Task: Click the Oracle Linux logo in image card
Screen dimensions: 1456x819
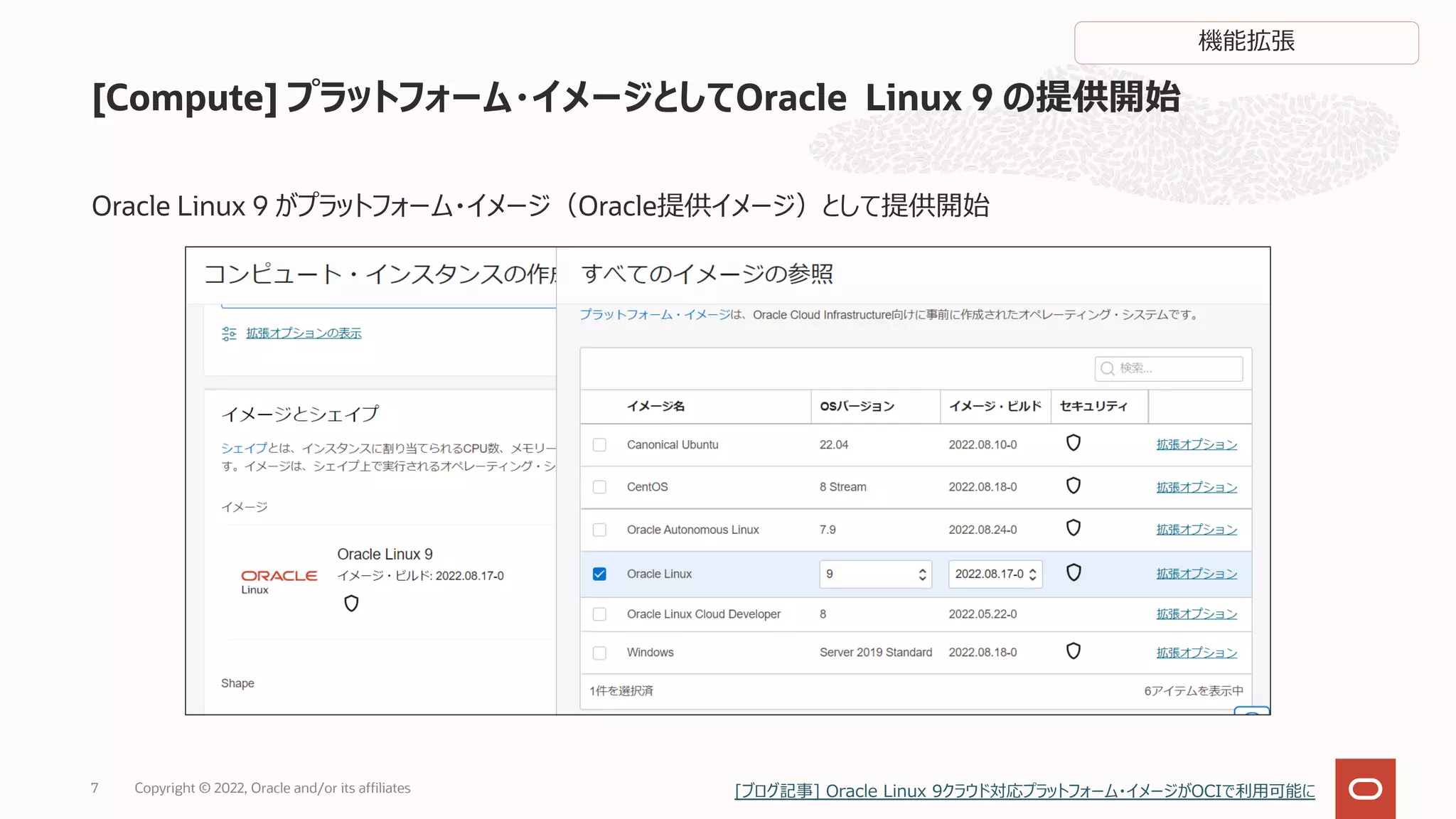Action: [279, 582]
